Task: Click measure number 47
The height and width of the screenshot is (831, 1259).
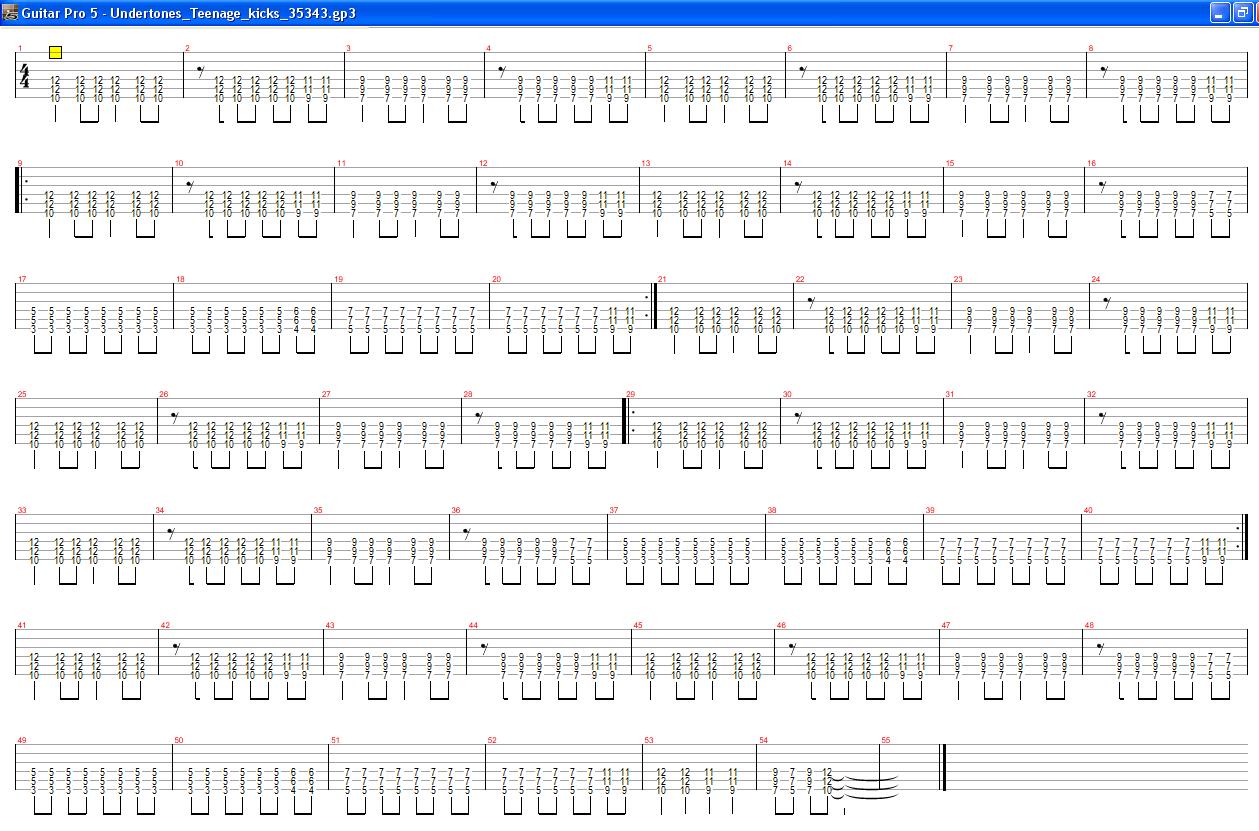Action: 946,625
